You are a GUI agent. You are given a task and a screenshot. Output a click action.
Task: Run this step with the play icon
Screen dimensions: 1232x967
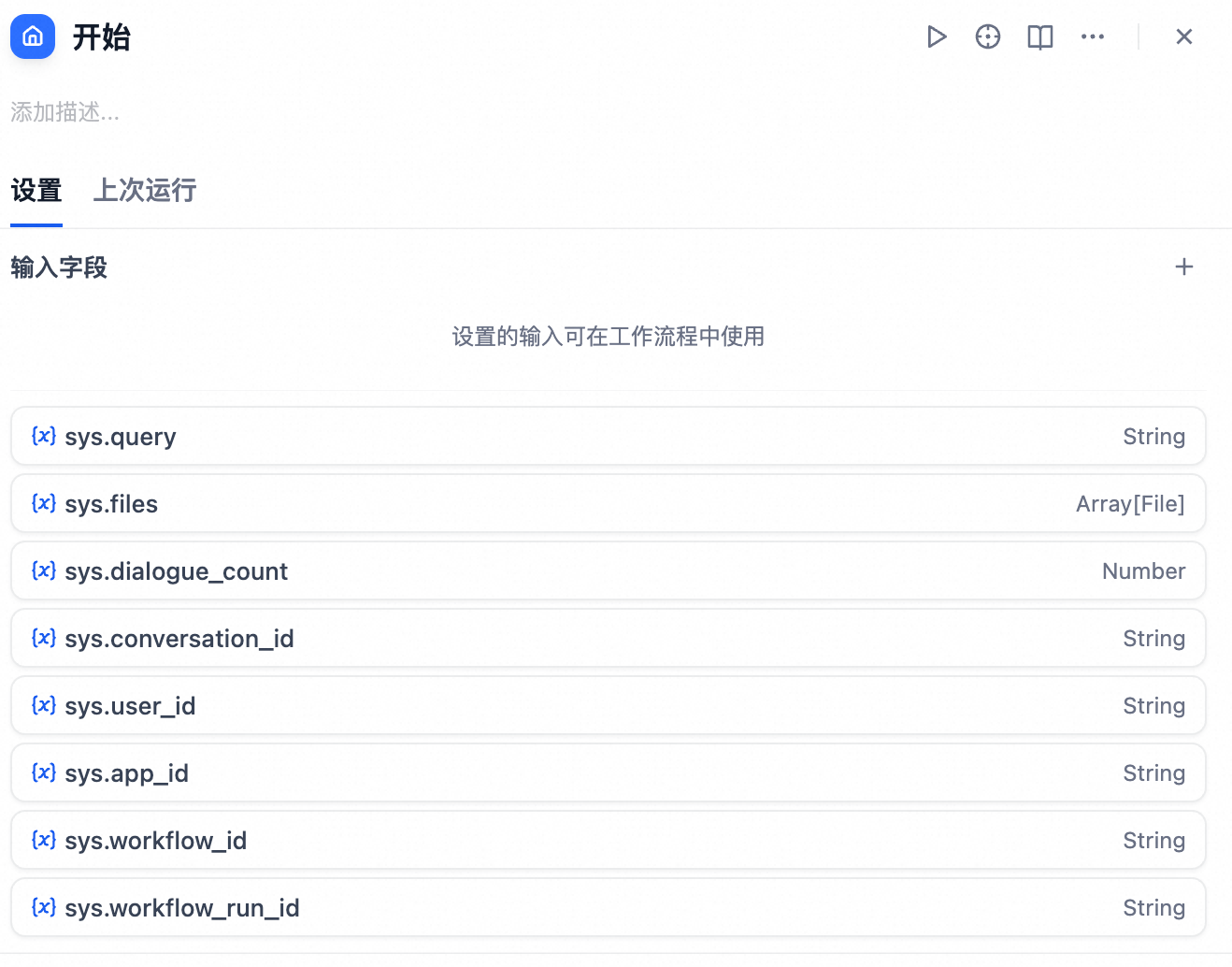click(x=936, y=36)
